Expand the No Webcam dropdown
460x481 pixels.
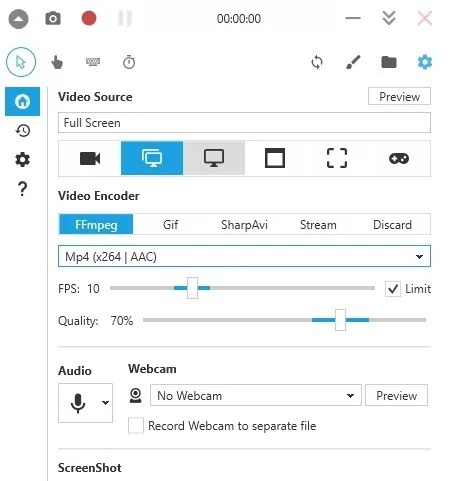[256, 395]
